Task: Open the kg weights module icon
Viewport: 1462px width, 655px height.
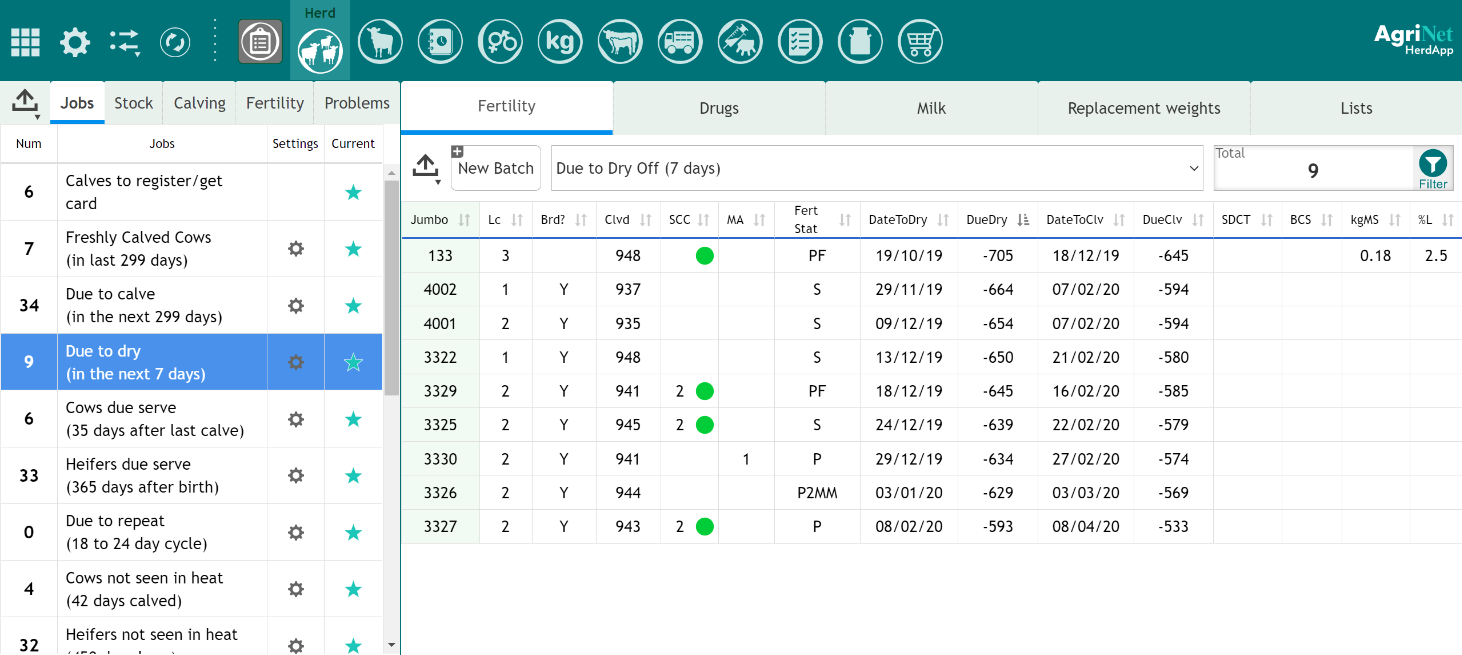Action: [560, 42]
